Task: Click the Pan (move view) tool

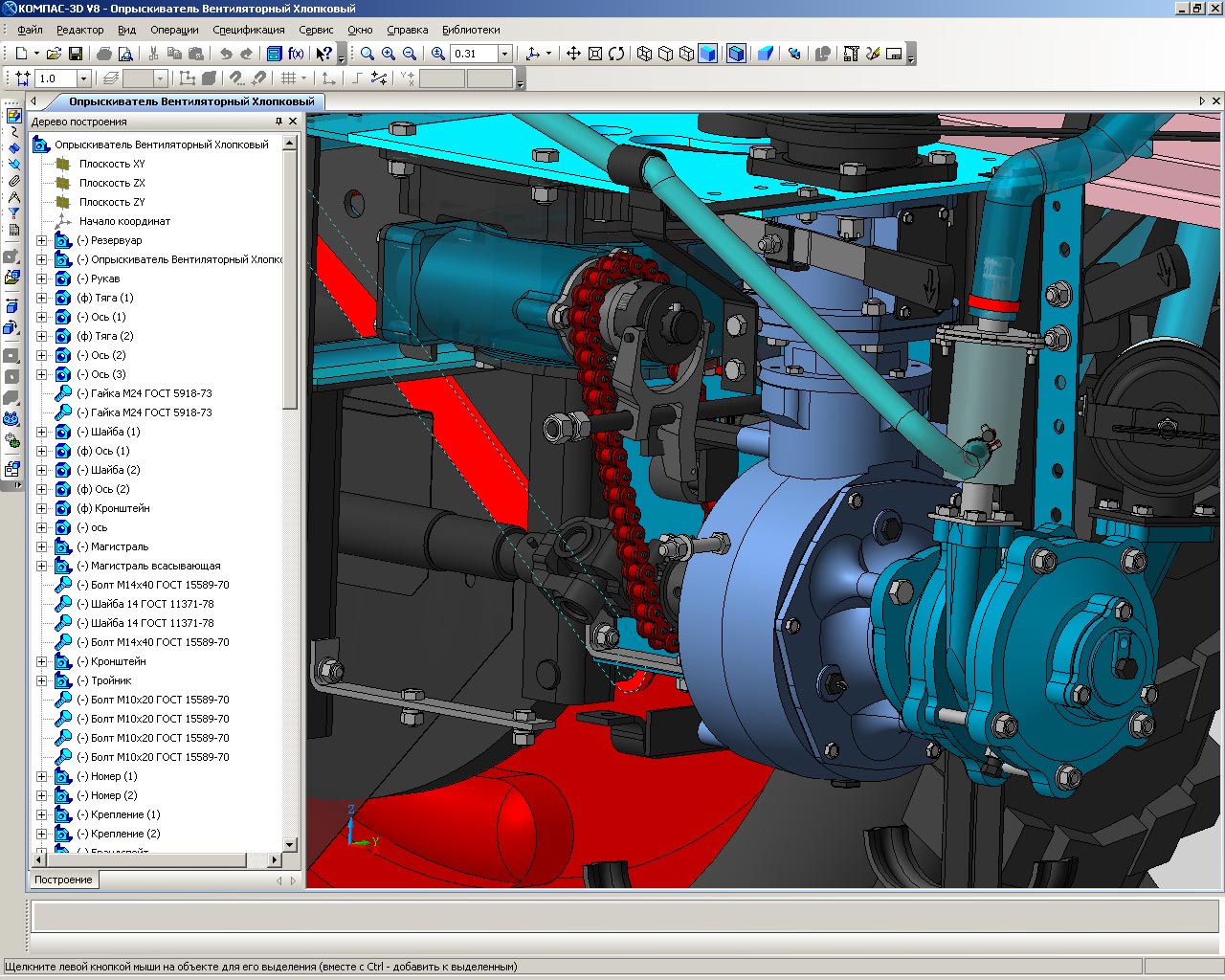Action: click(573, 54)
